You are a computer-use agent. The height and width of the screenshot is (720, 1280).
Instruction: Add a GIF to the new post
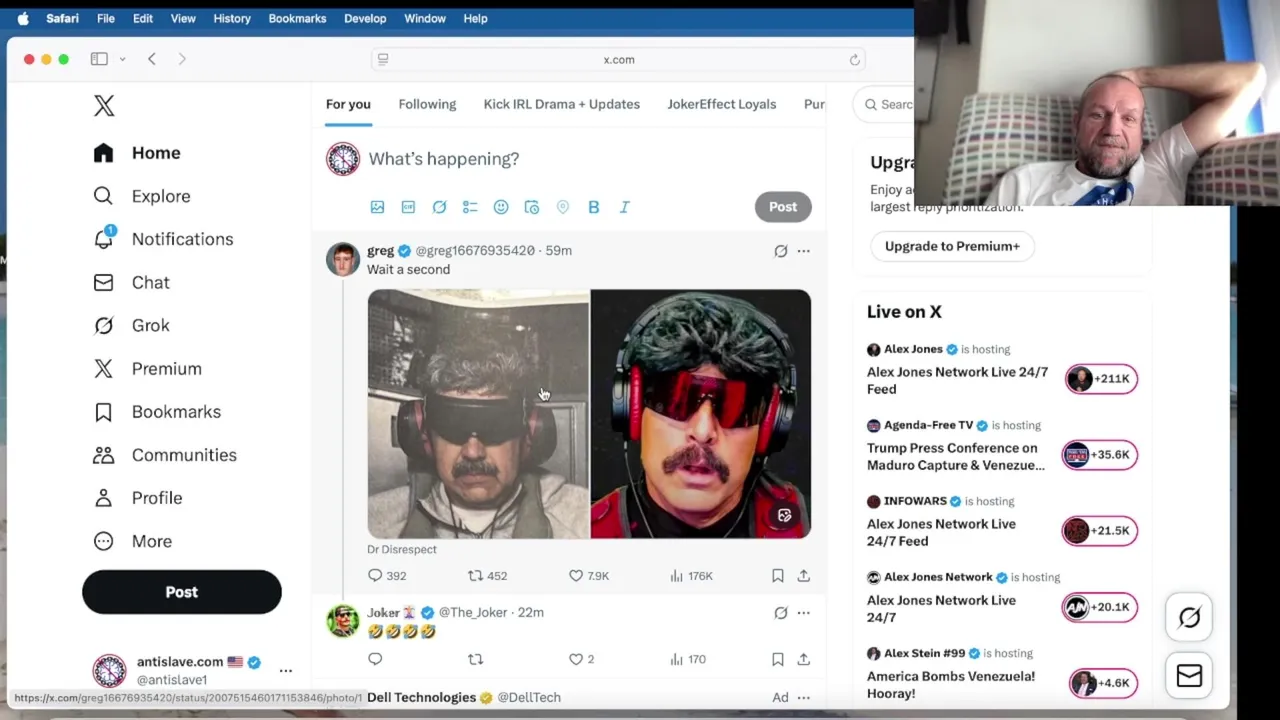click(408, 207)
